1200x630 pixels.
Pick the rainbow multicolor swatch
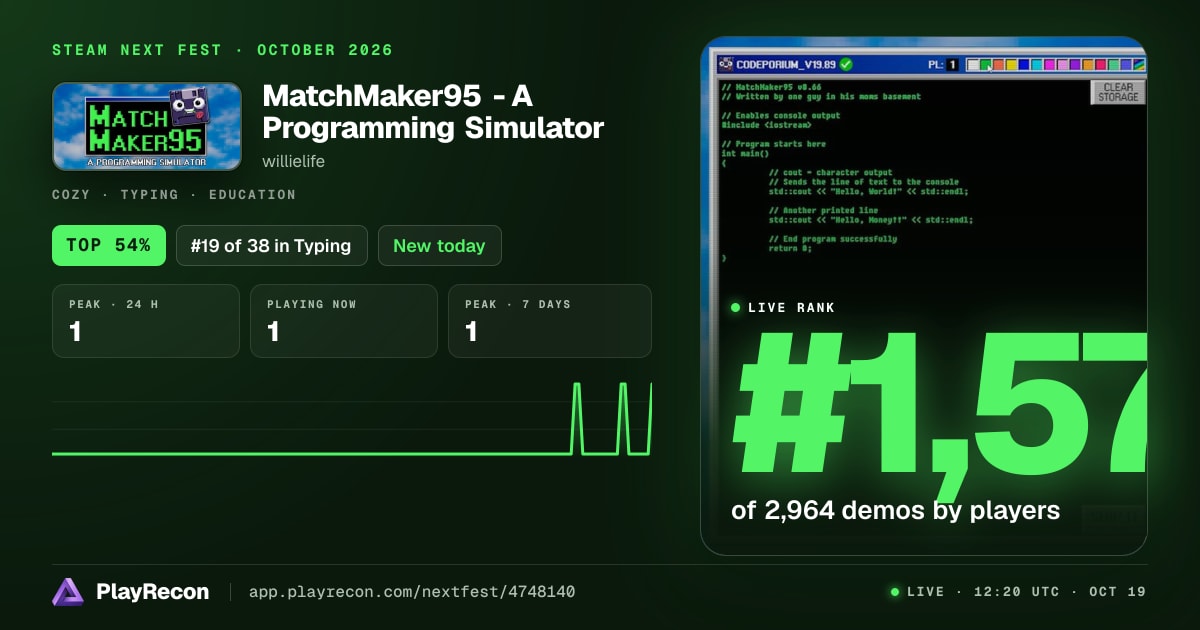pyautogui.click(x=1139, y=65)
